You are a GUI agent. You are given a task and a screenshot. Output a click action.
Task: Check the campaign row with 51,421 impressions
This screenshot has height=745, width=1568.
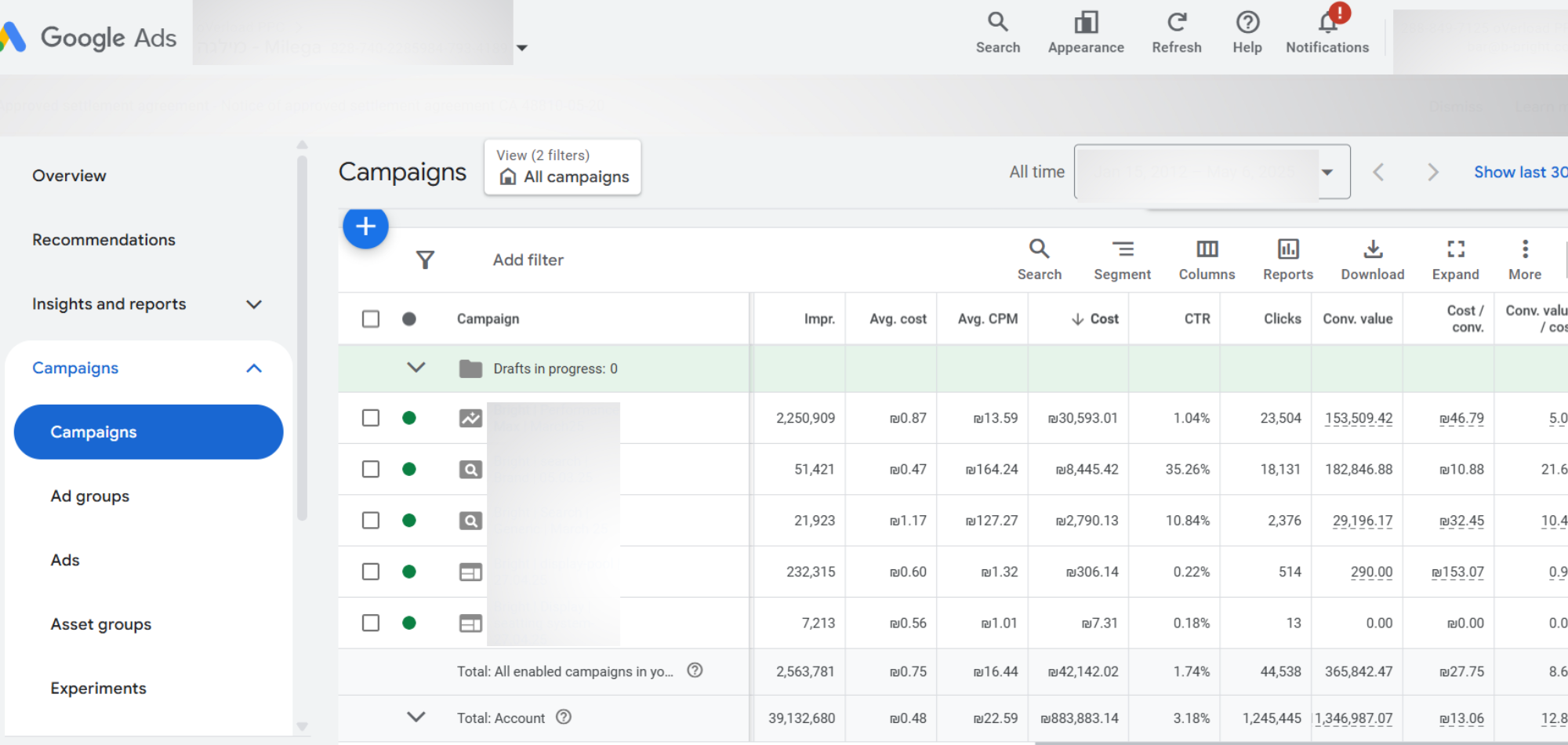coord(371,469)
